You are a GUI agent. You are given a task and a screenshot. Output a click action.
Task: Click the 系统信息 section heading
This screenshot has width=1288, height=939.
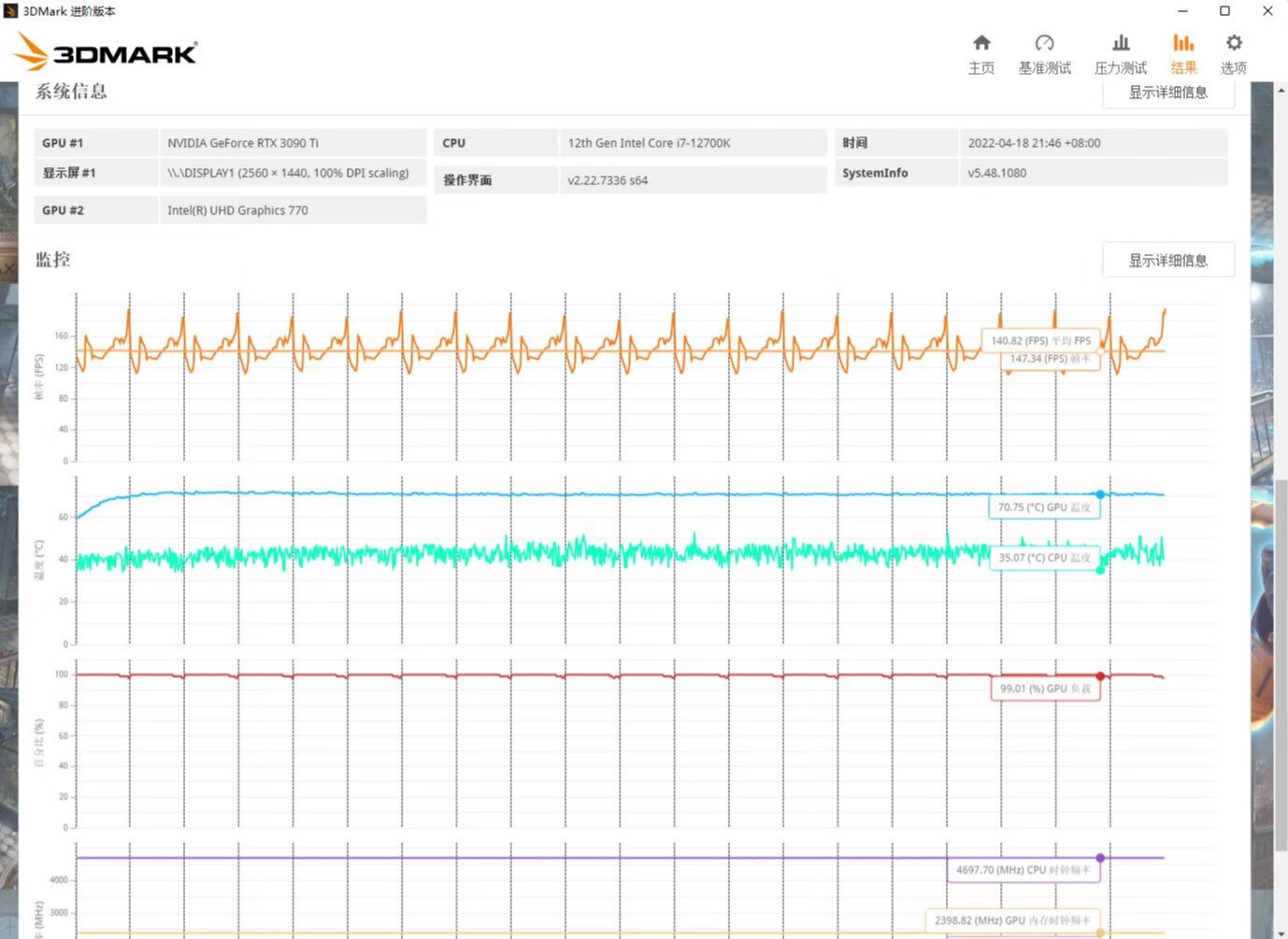pyautogui.click(x=71, y=92)
